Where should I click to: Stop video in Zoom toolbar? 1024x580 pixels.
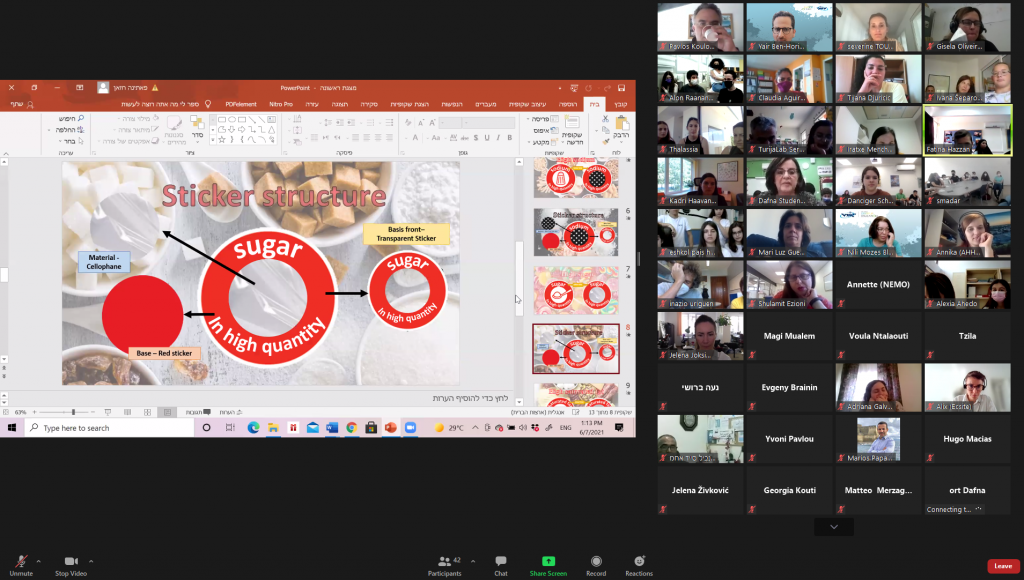pyautogui.click(x=71, y=565)
